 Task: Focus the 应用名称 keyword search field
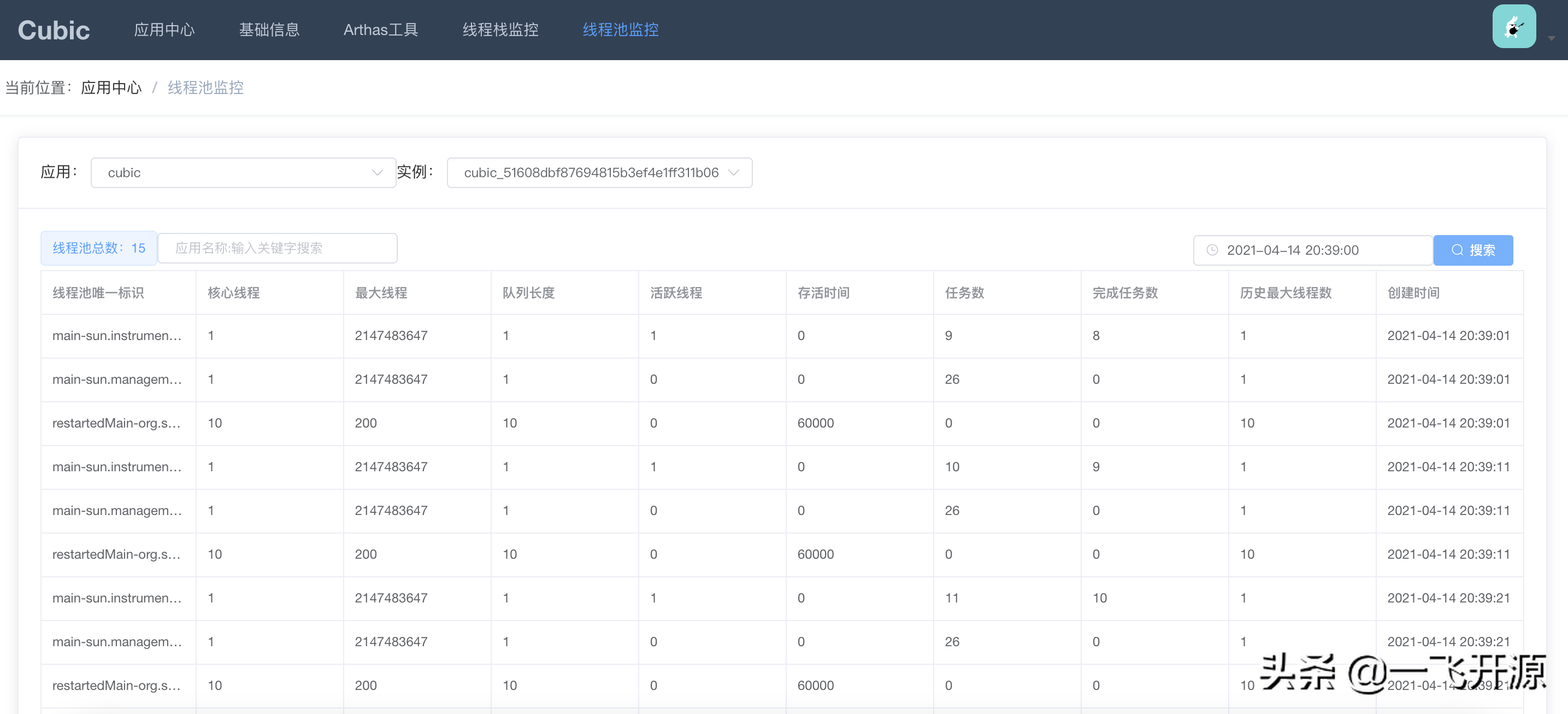[x=278, y=248]
